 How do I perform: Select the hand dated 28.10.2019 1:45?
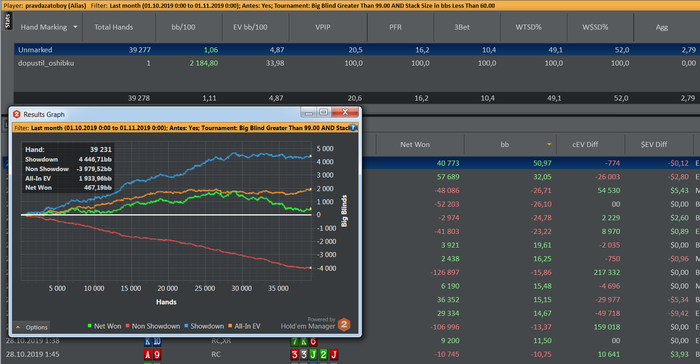click(x=33, y=354)
